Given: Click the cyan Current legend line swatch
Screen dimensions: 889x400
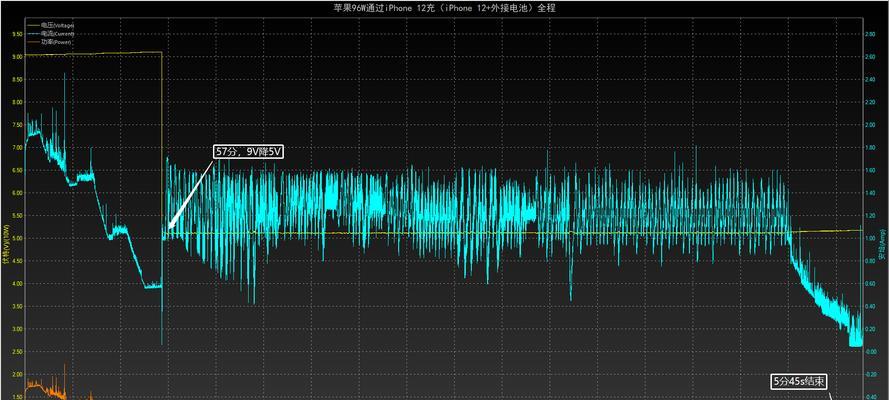Looking at the screenshot, I should (33, 34).
